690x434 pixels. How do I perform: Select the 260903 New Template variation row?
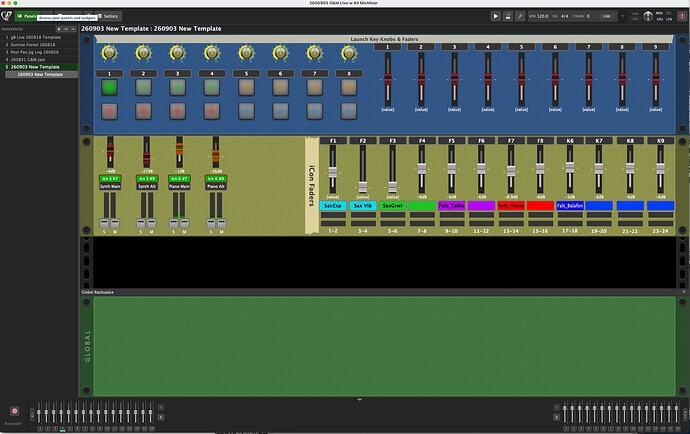(x=41, y=74)
